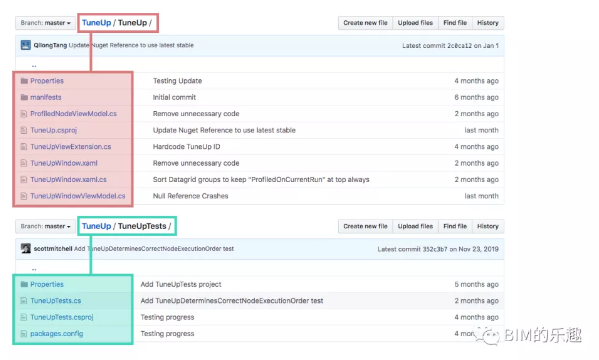Click '5 months ago' on TuneUpTests Properties row

click(x=476, y=284)
